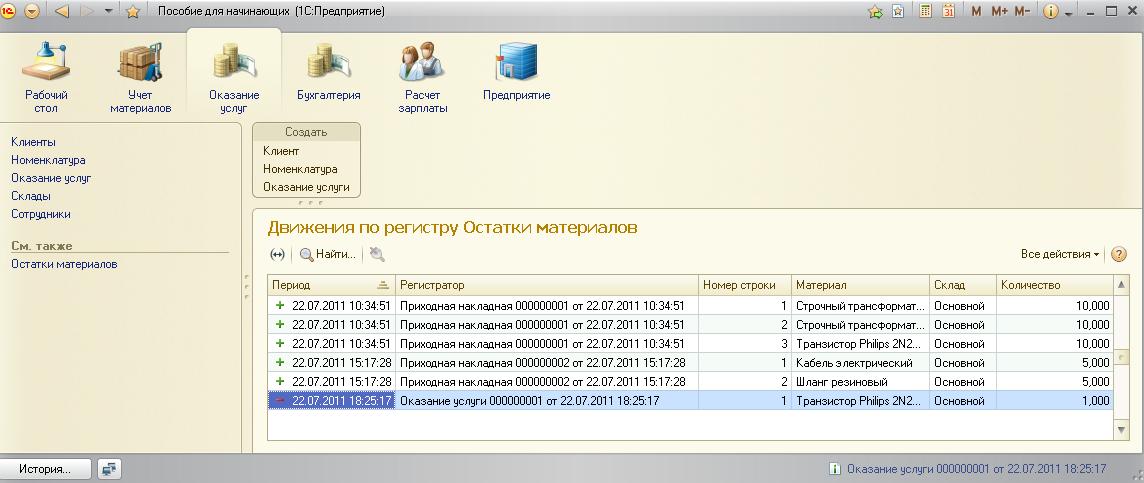Open Бухгалтерия section
The image size is (1144, 483).
[x=329, y=72]
